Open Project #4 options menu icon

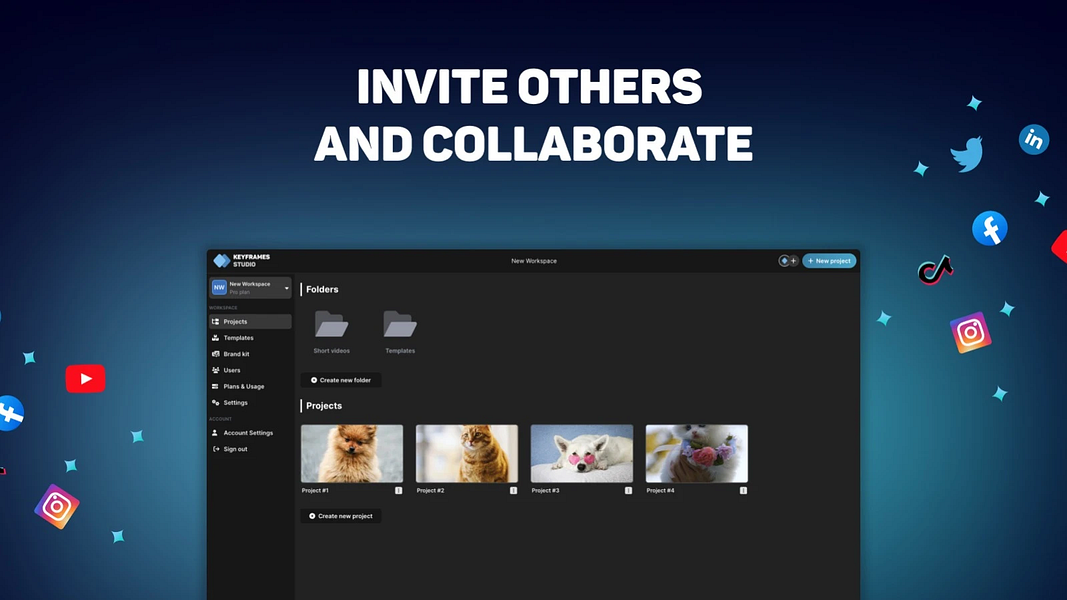(x=744, y=490)
